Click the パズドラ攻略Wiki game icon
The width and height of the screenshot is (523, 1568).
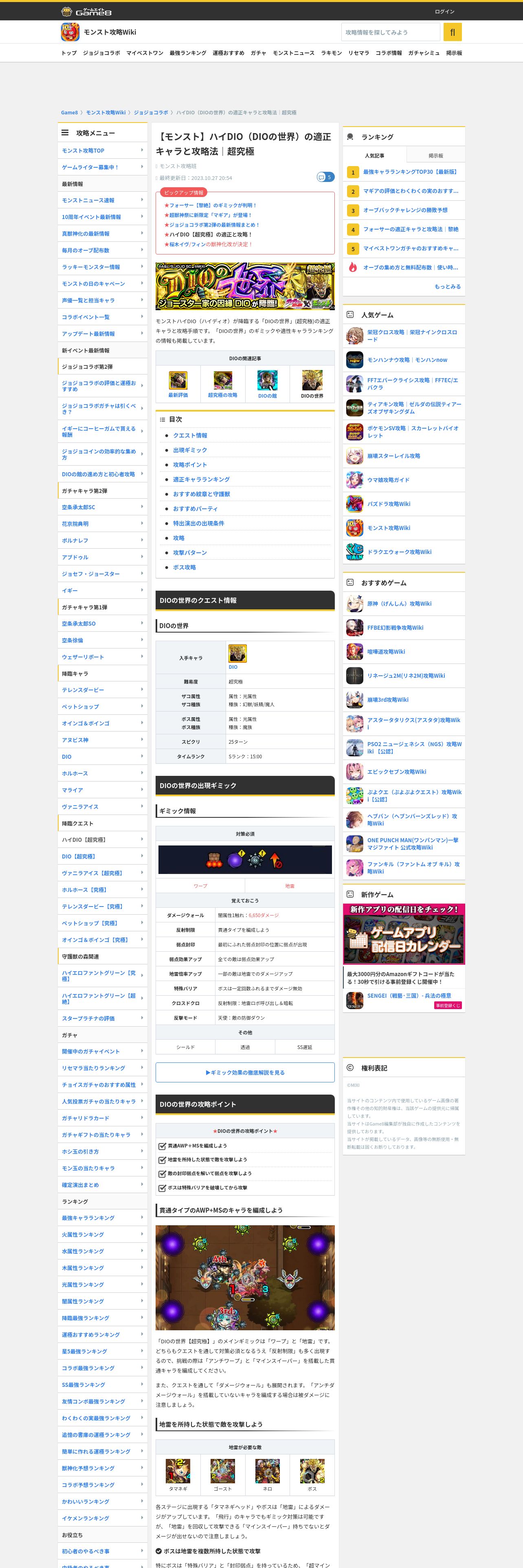[x=355, y=504]
